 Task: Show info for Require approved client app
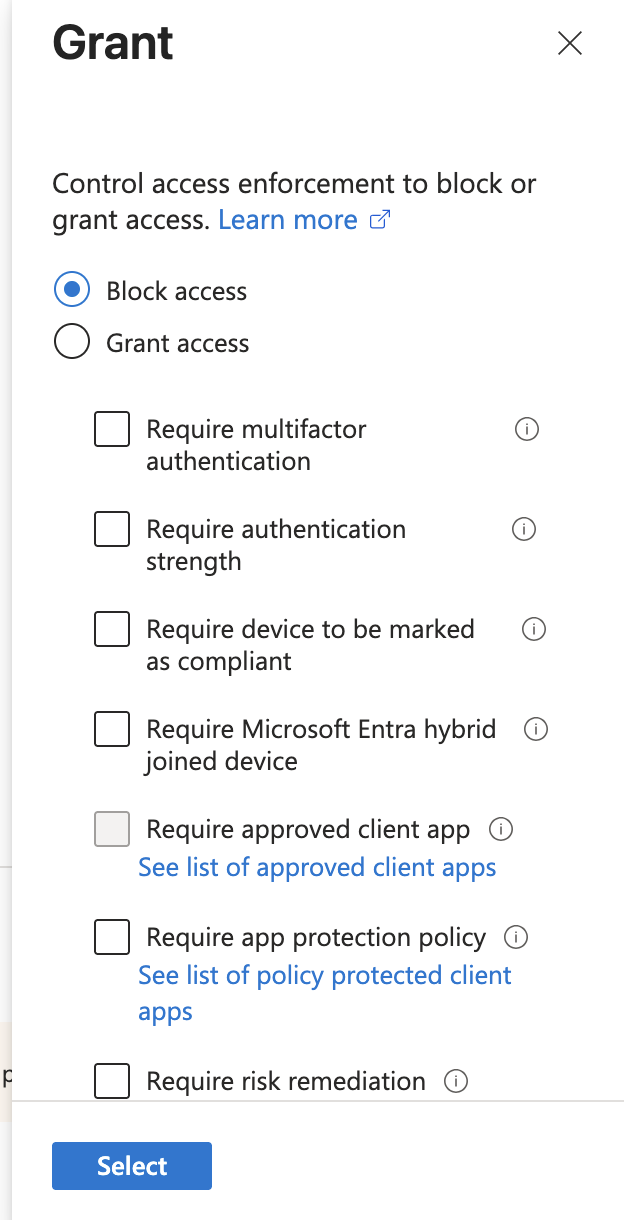[x=501, y=829]
